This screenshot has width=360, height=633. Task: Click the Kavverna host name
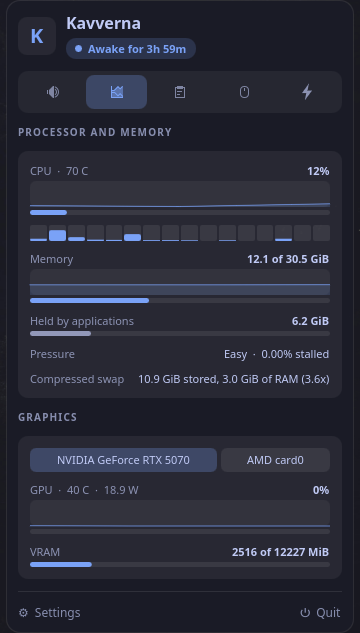click(x=103, y=23)
